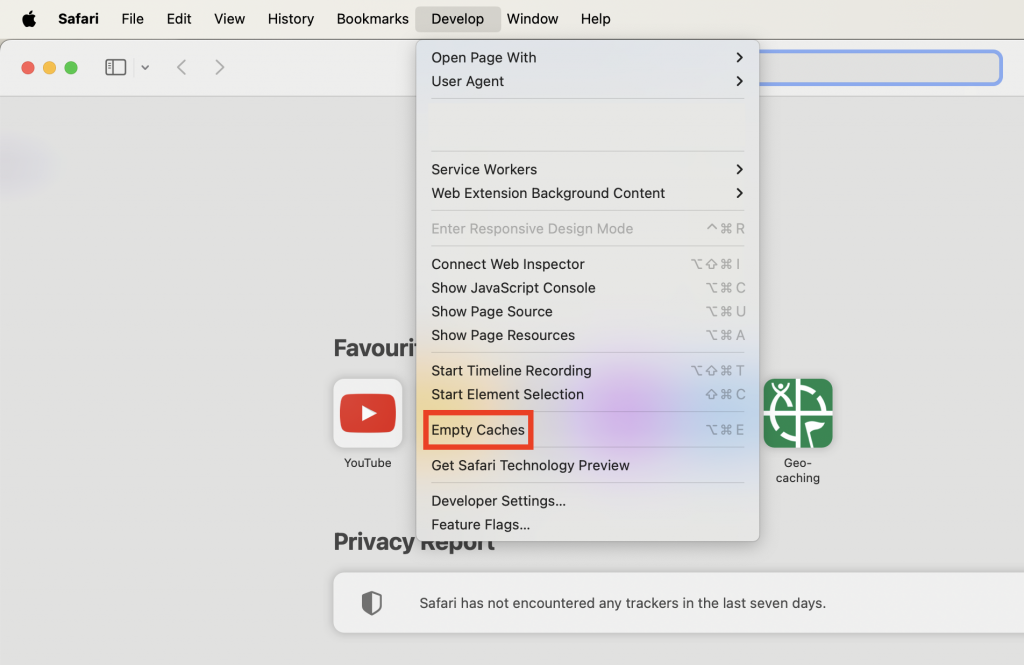Open the Geocaching favourite icon
The width and height of the screenshot is (1024, 665).
click(797, 413)
